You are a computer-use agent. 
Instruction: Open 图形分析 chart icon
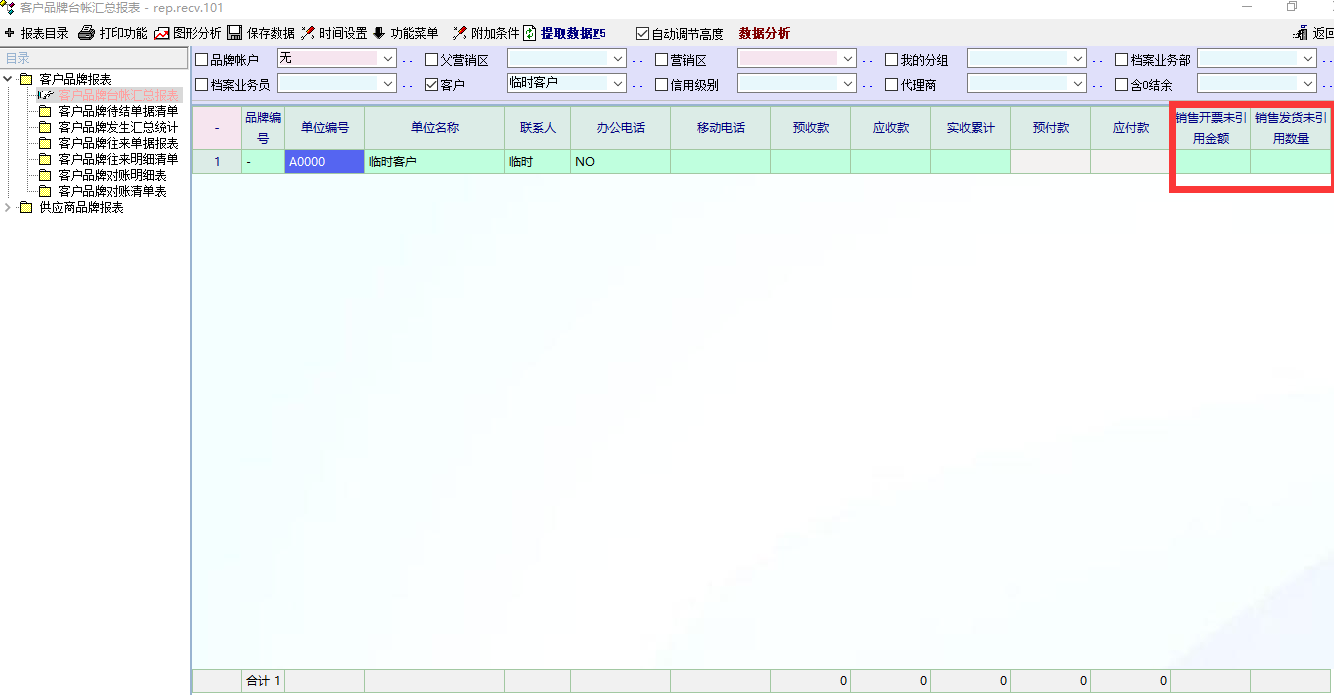click(x=161, y=33)
